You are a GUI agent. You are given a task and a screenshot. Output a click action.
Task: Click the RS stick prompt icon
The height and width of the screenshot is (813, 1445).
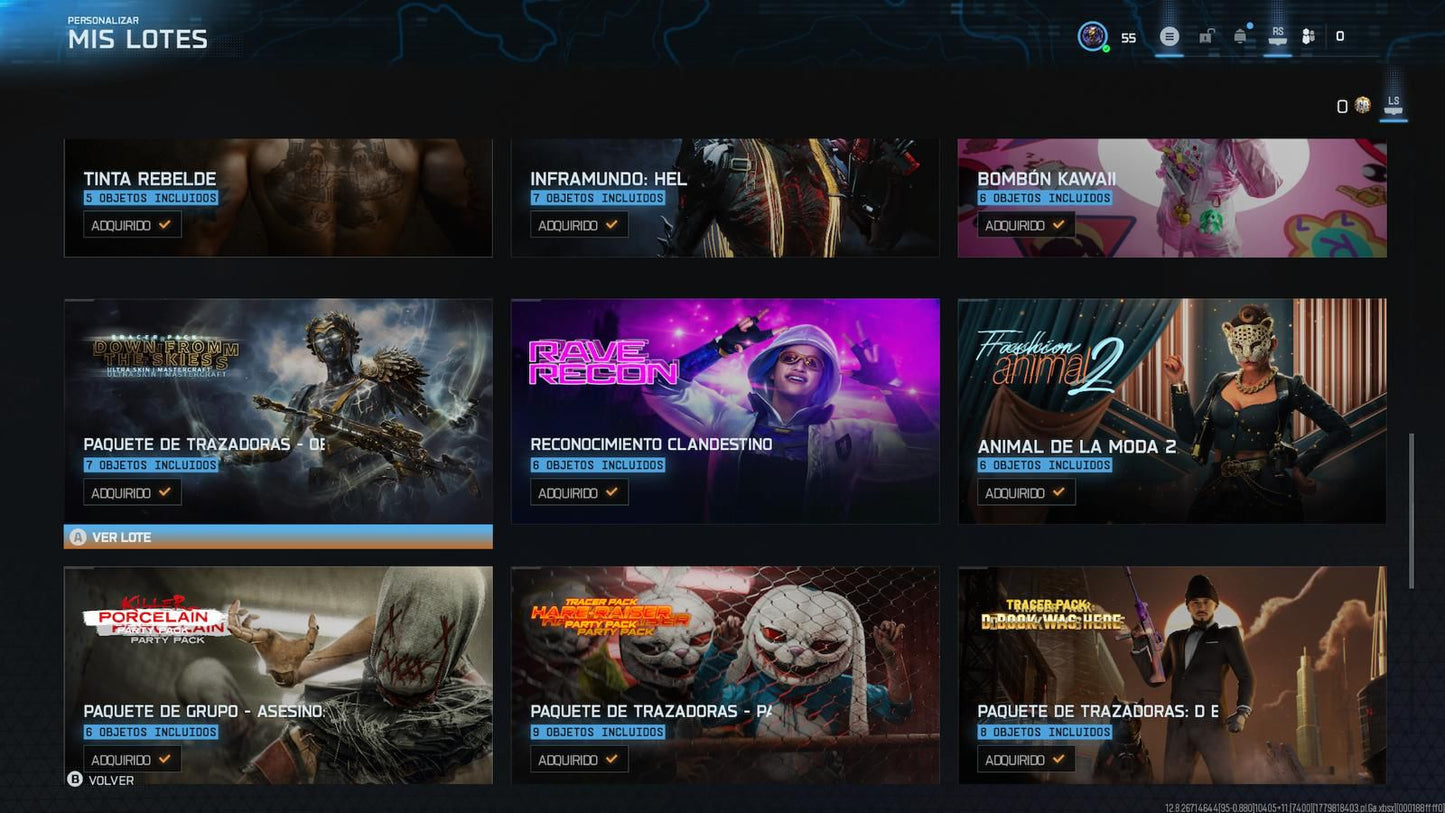pyautogui.click(x=1277, y=35)
